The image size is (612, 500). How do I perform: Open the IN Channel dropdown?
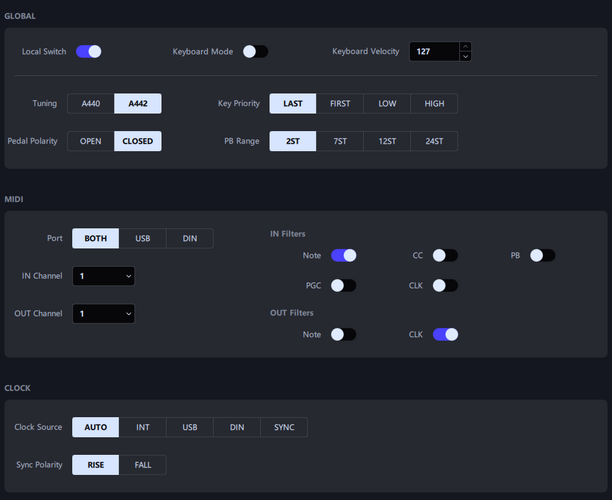click(x=103, y=276)
